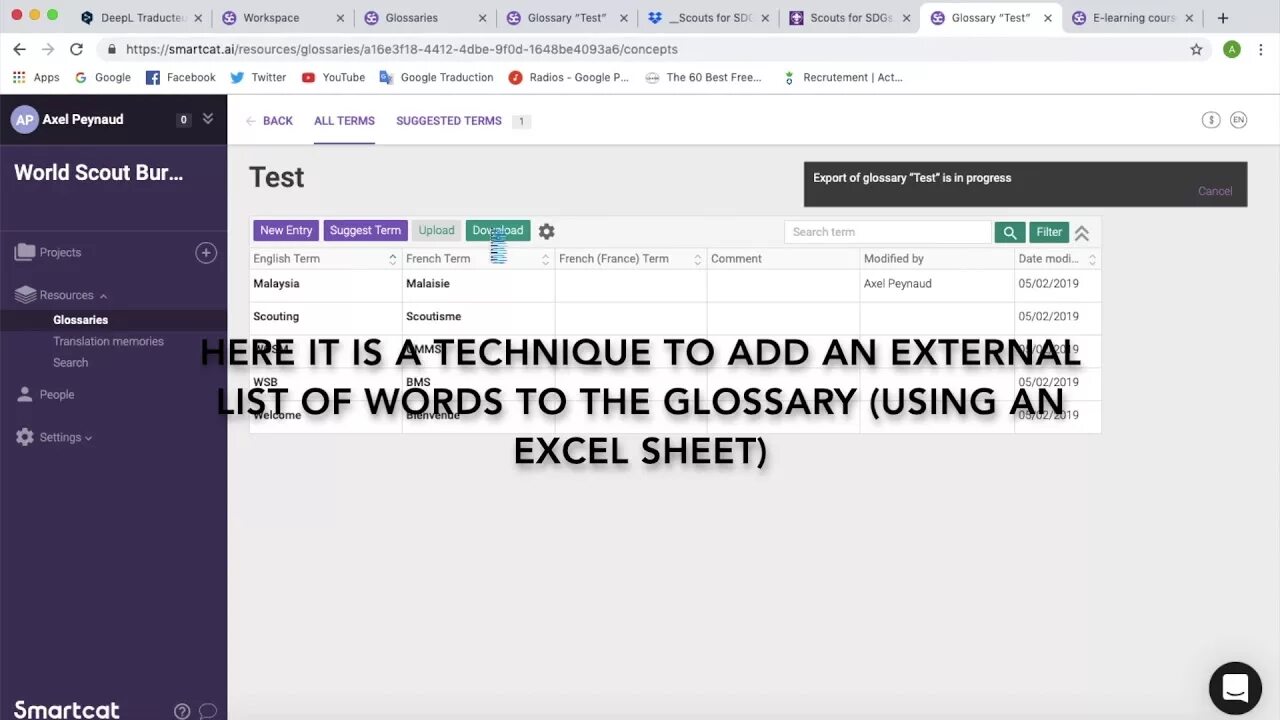Click the dollar currency icon
1280x720 pixels.
[x=1211, y=120]
